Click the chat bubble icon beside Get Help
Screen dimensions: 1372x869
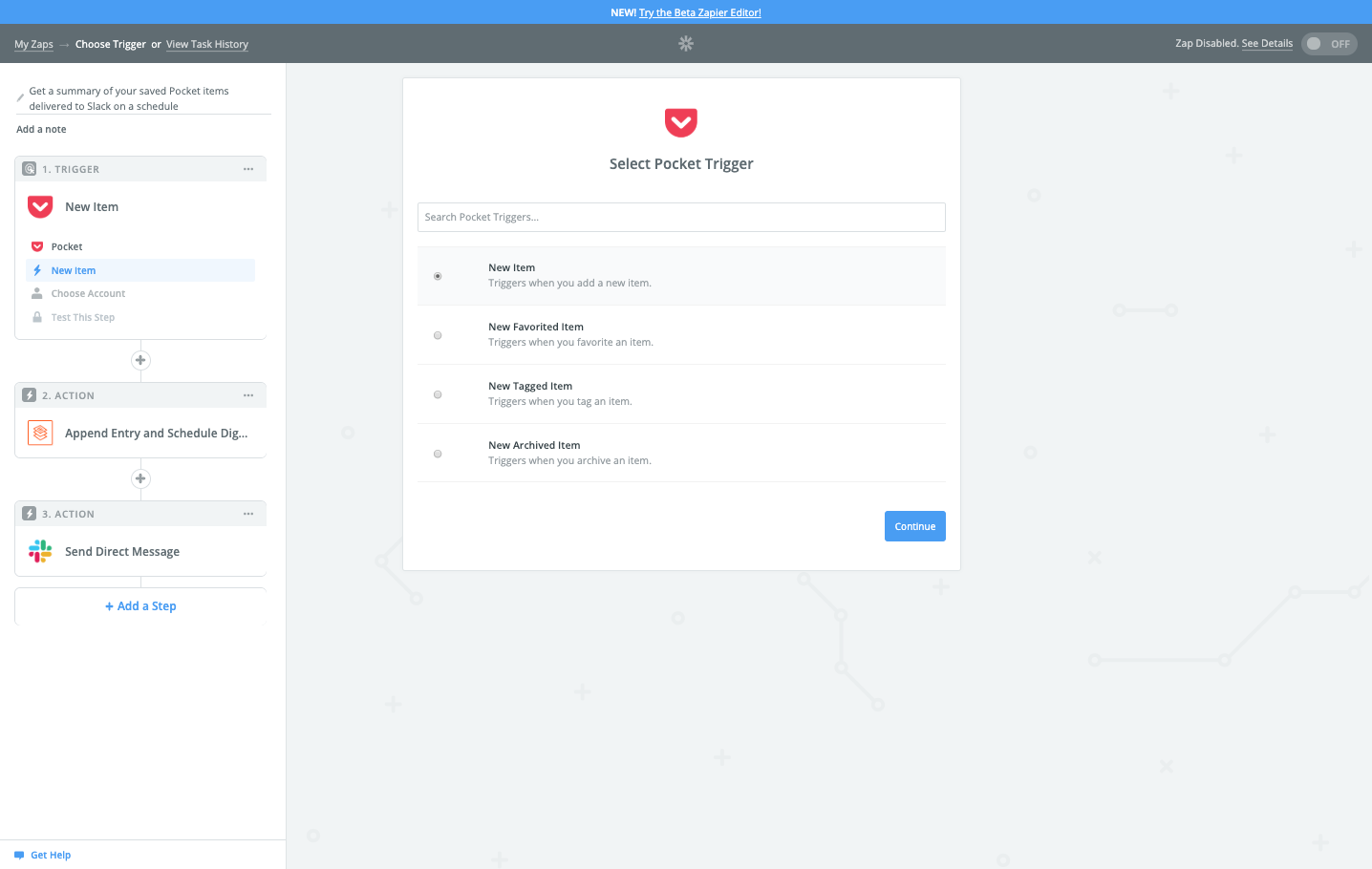19,856
